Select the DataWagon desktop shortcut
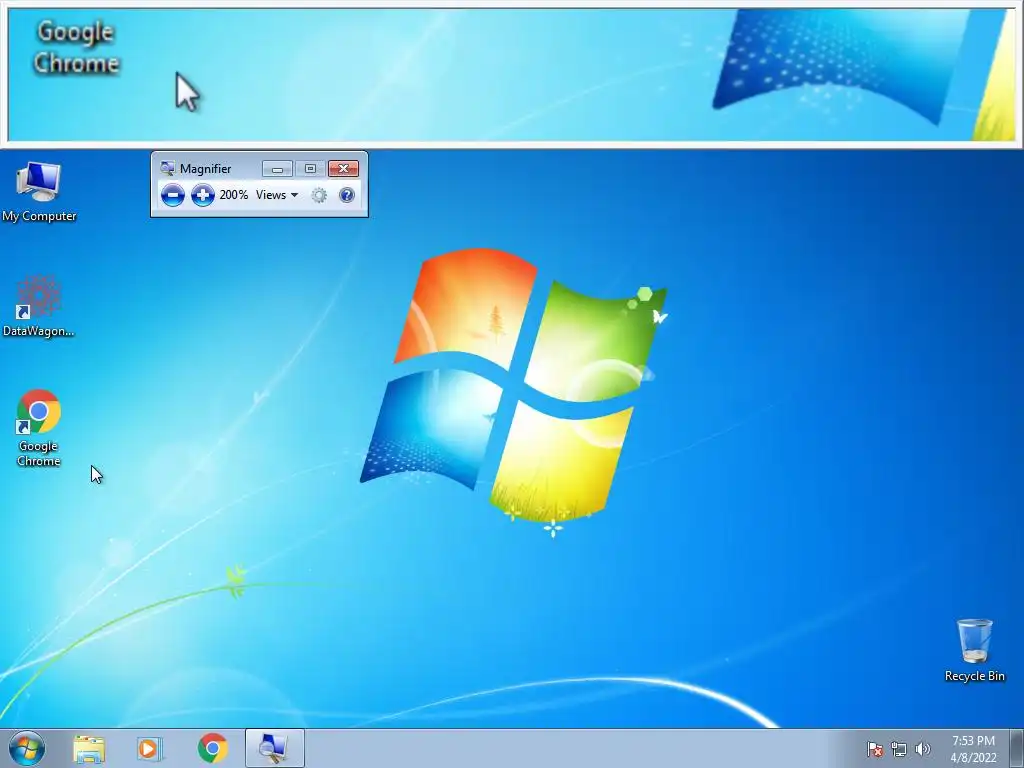 pyautogui.click(x=39, y=306)
